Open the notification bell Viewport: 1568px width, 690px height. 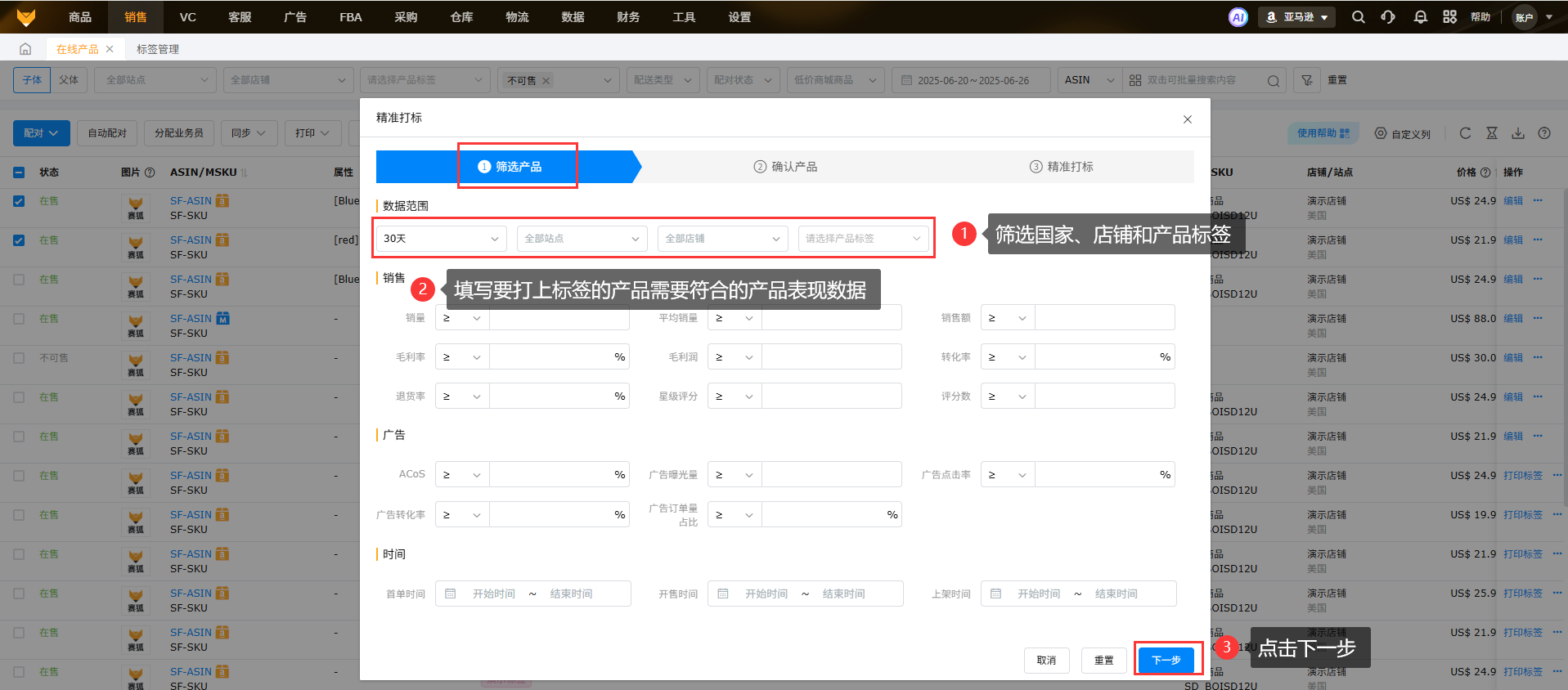tap(1421, 17)
